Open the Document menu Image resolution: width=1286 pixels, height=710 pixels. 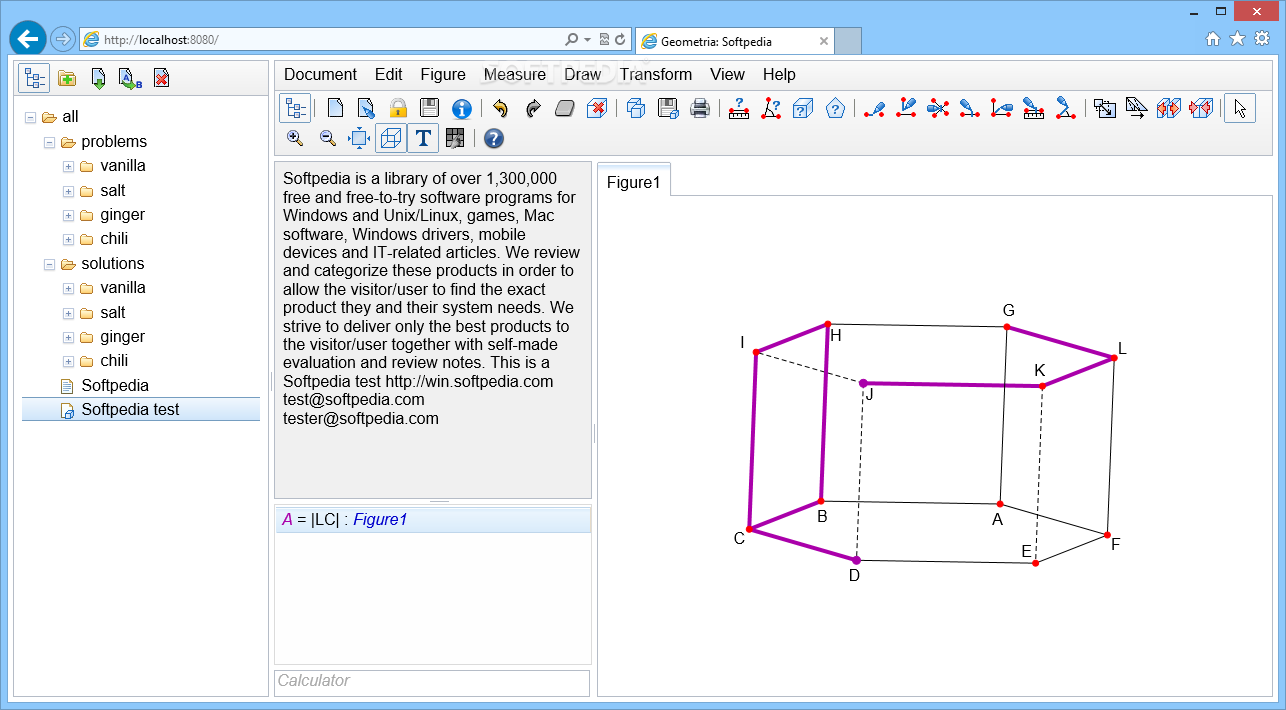tap(320, 74)
